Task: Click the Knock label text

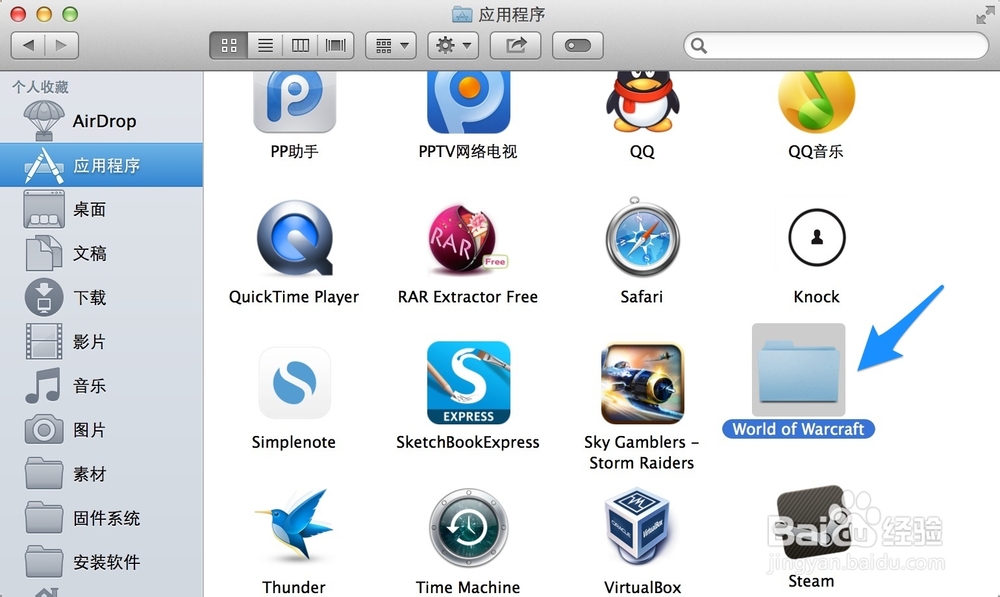Action: point(816,297)
